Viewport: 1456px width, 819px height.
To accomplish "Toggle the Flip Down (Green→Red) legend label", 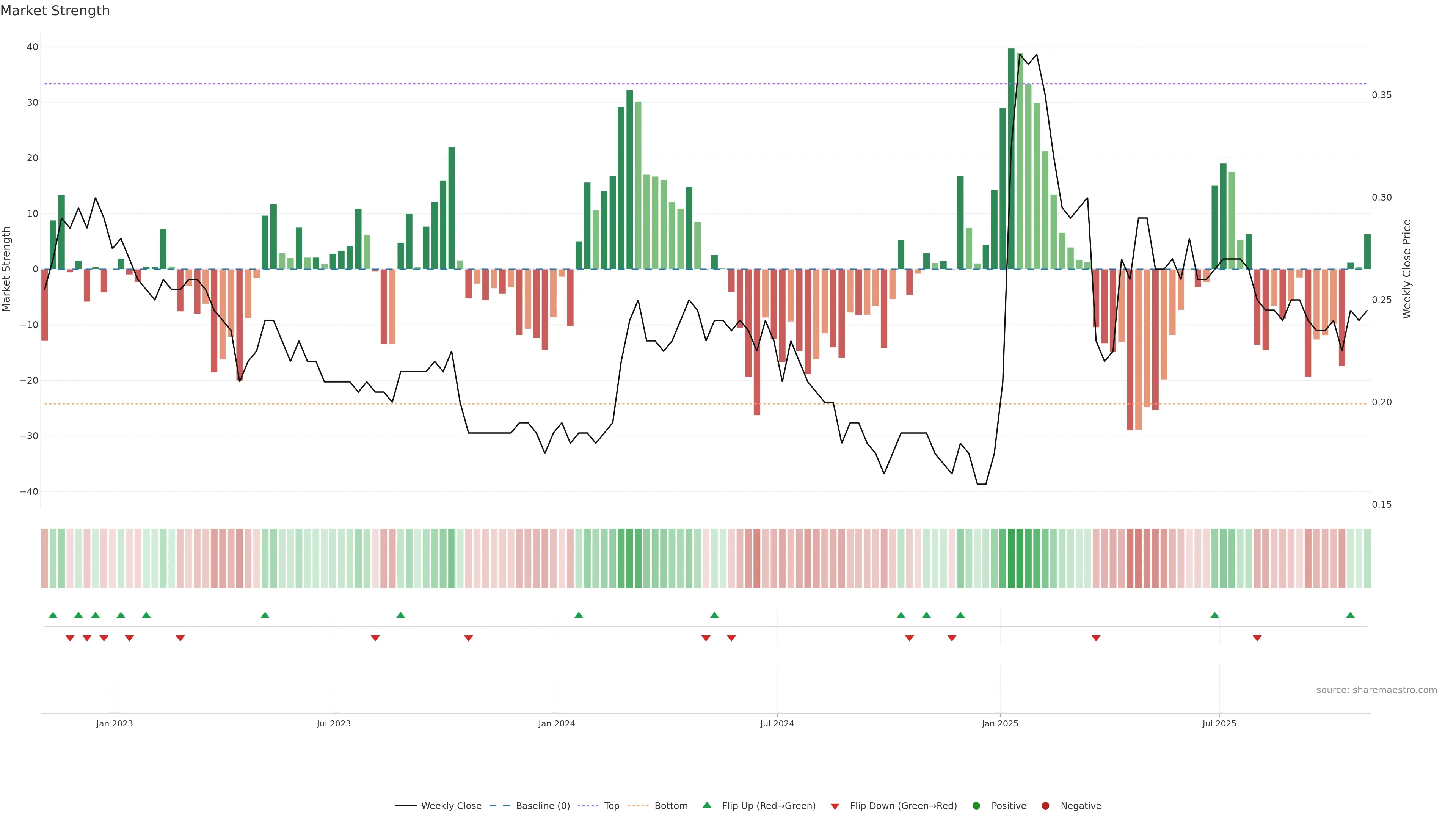I will (903, 805).
